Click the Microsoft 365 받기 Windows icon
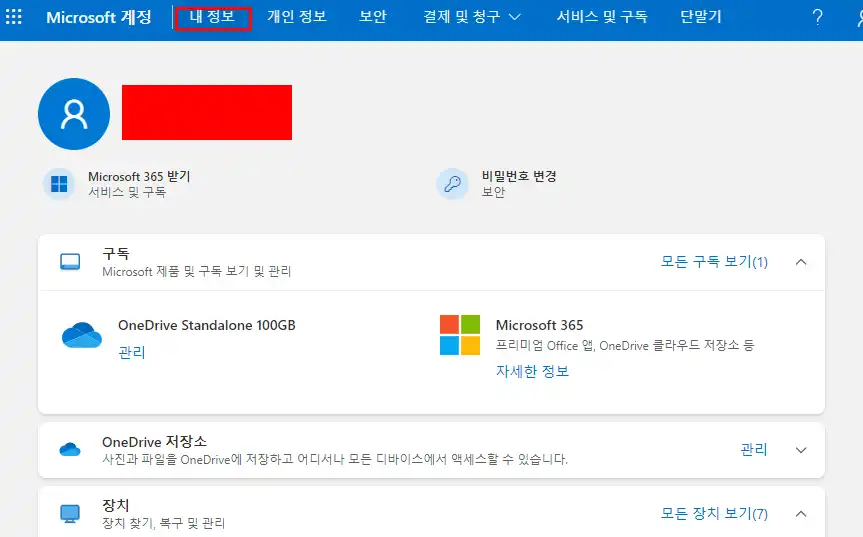Screen dimensions: 863x537 pyautogui.click(x=59, y=184)
